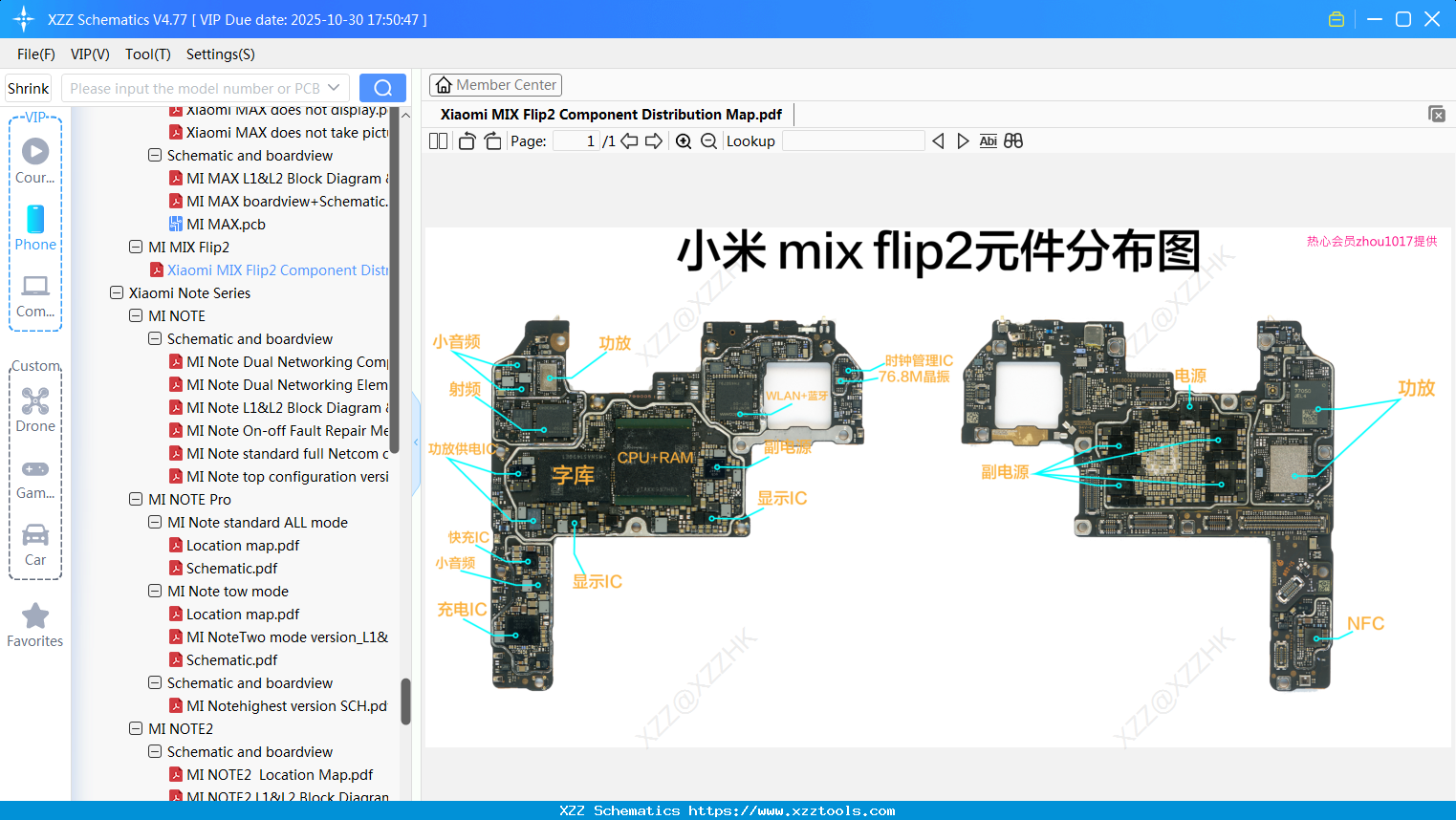Select the Car category icon
Image resolution: width=1456 pixels, height=820 pixels.
34,540
